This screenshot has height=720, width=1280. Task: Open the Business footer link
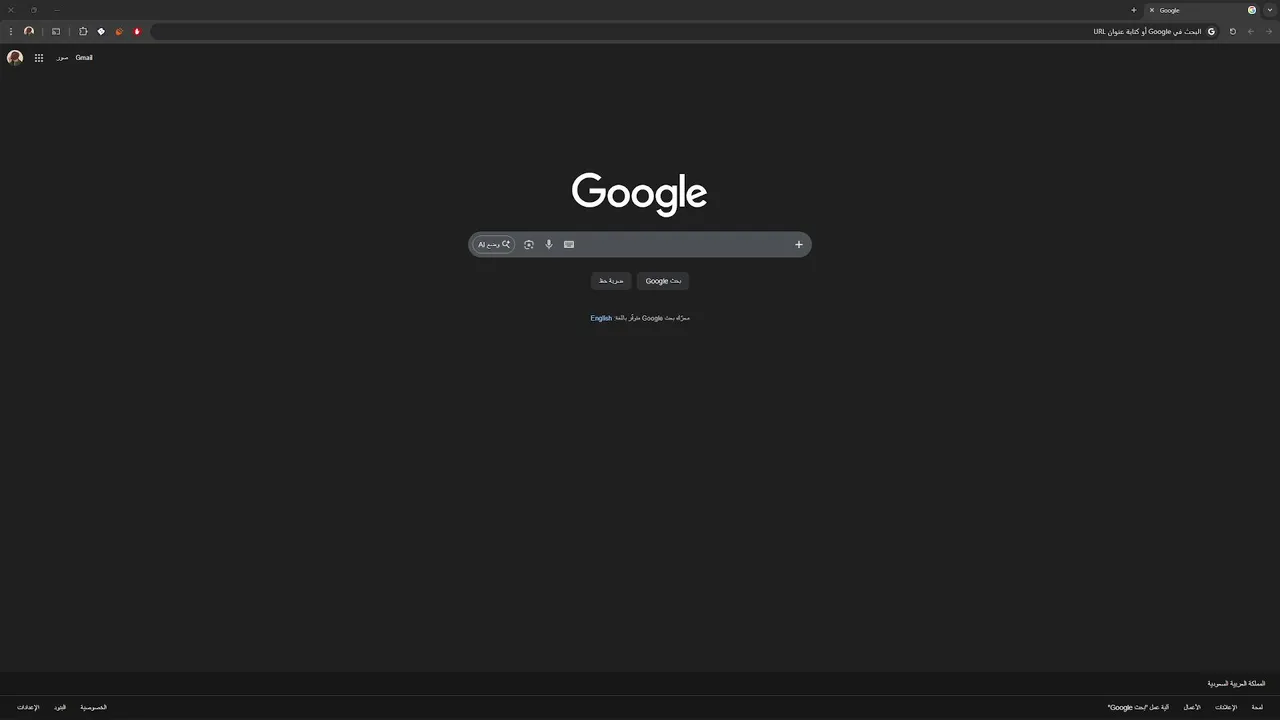1192,707
